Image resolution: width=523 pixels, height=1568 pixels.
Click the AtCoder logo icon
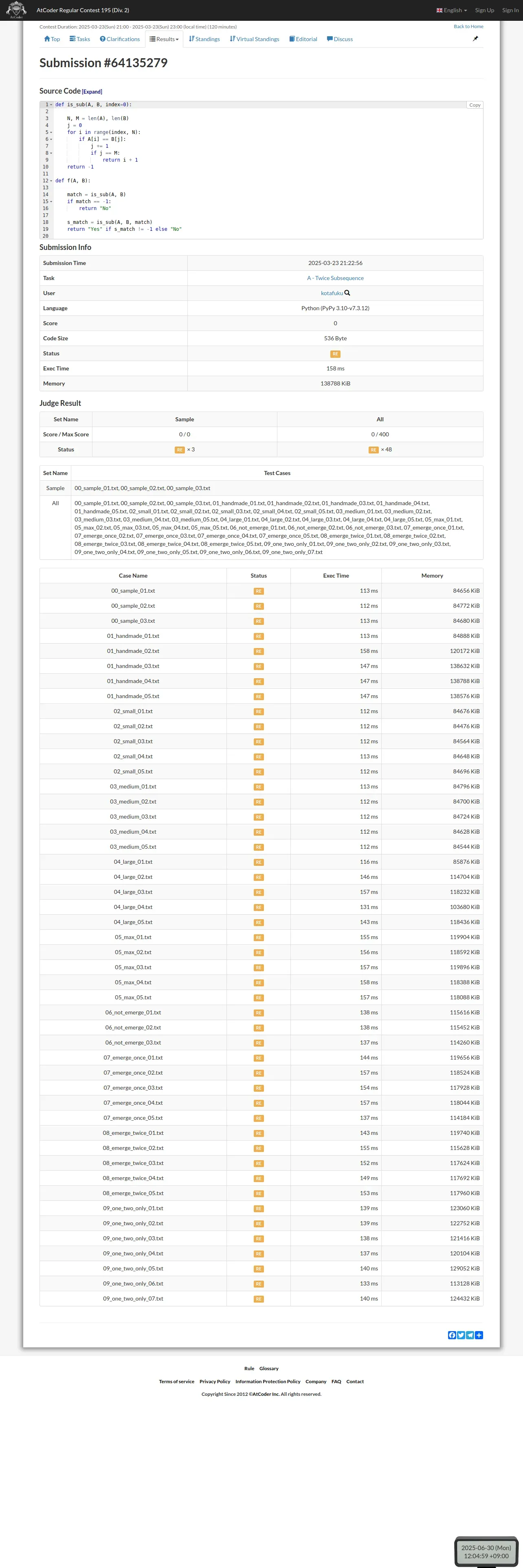(x=16, y=10)
